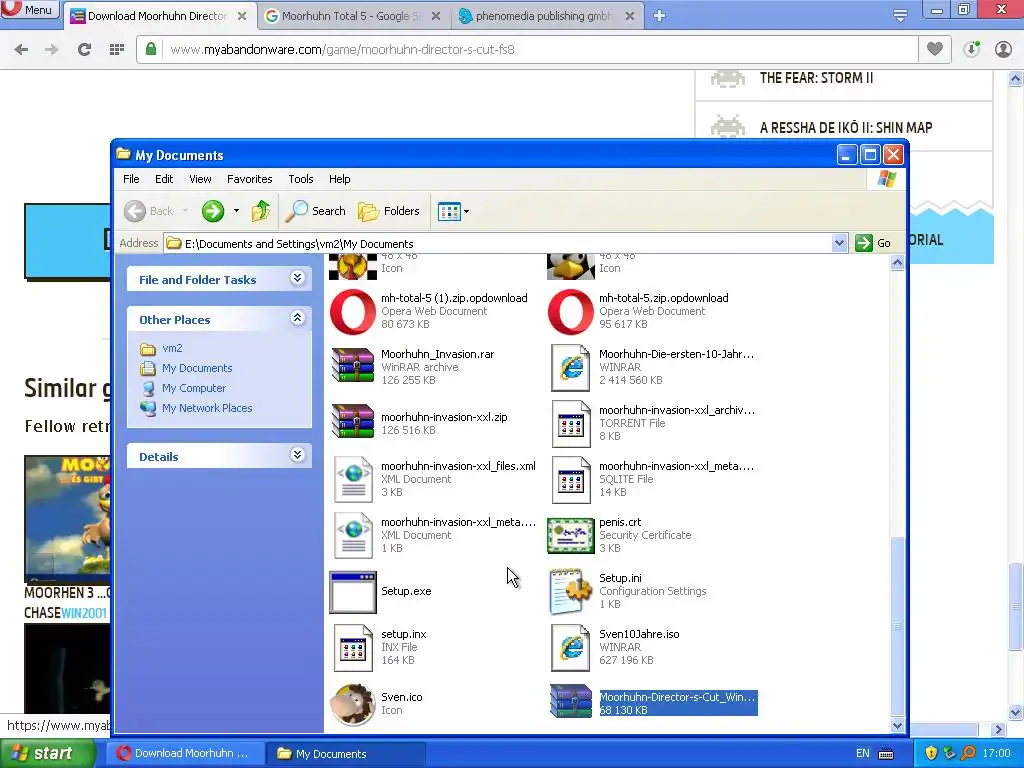This screenshot has width=1024, height=768.
Task: Click the green Forward arrow in Explorer
Action: pyautogui.click(x=213, y=211)
